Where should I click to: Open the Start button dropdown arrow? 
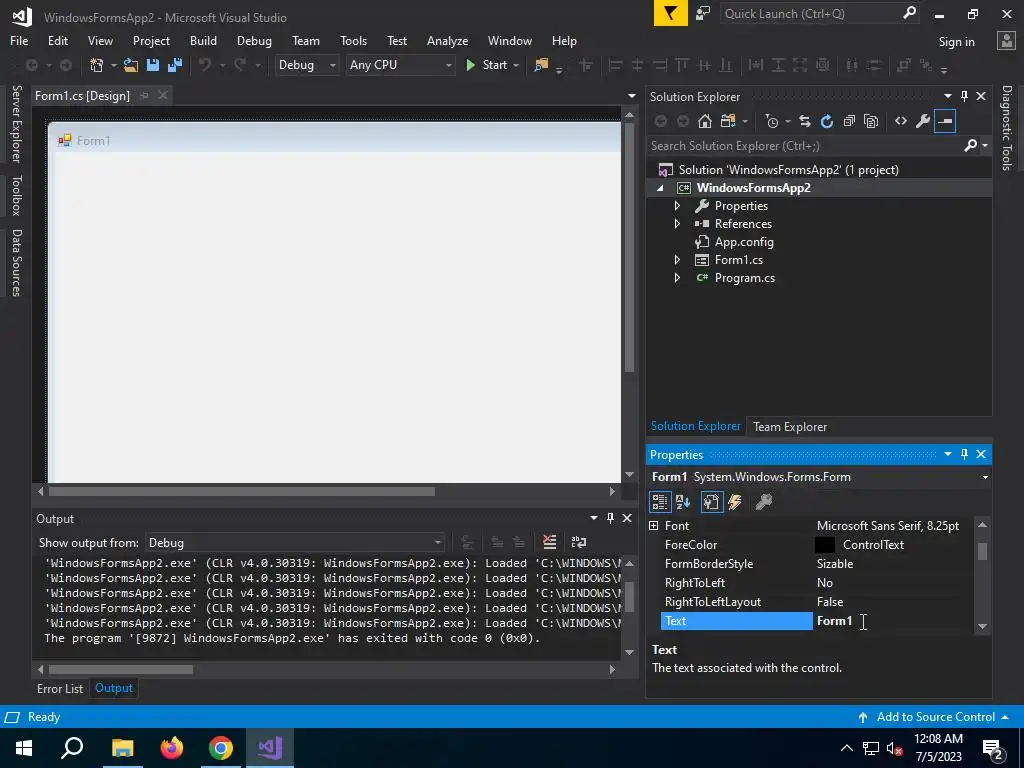(x=516, y=65)
